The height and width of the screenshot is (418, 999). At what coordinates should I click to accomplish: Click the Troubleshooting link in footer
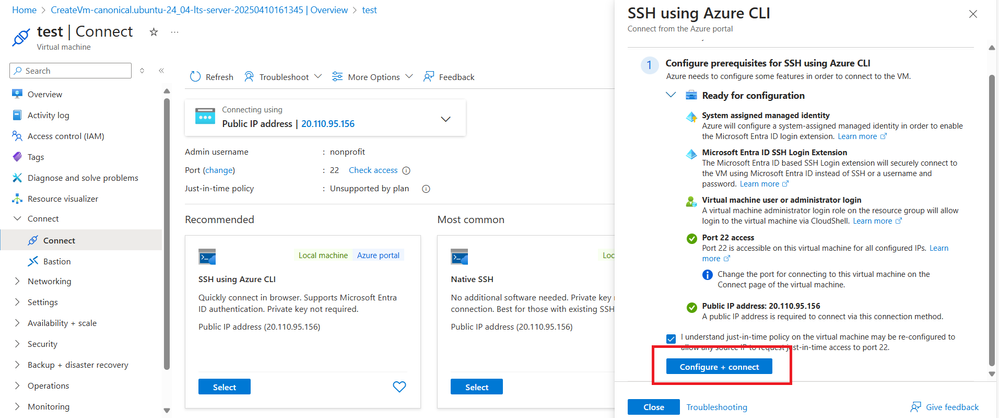716,407
